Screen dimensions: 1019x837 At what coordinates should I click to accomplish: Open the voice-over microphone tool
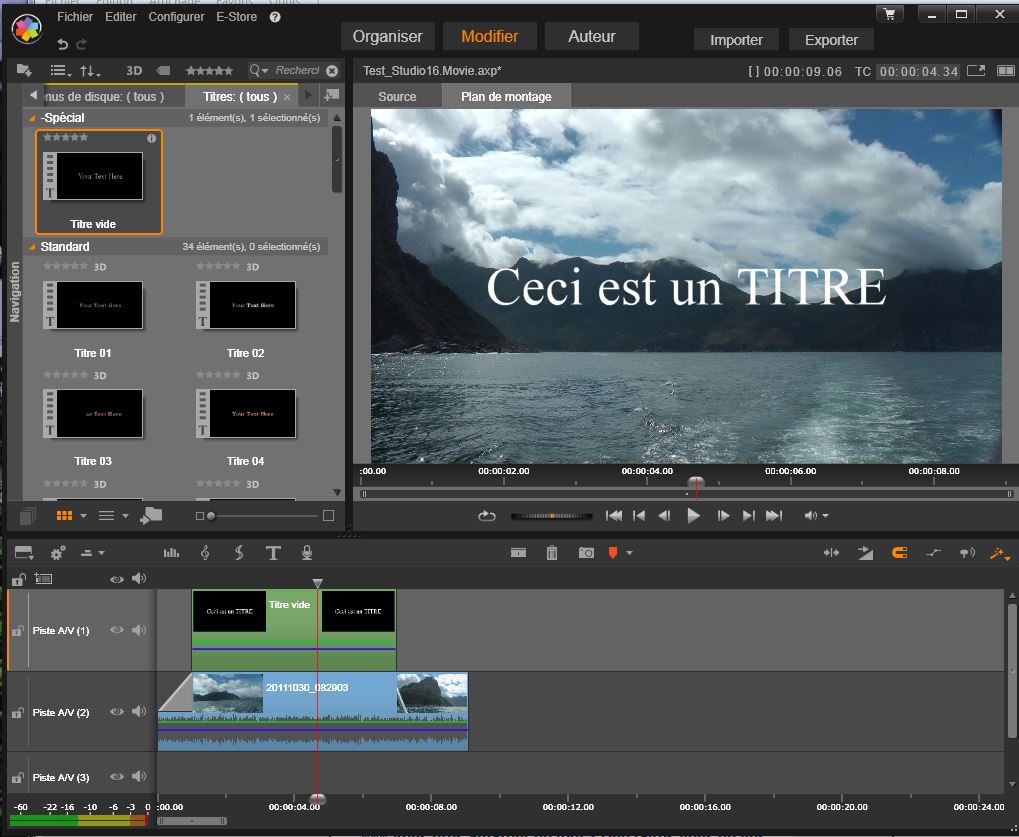click(x=307, y=553)
